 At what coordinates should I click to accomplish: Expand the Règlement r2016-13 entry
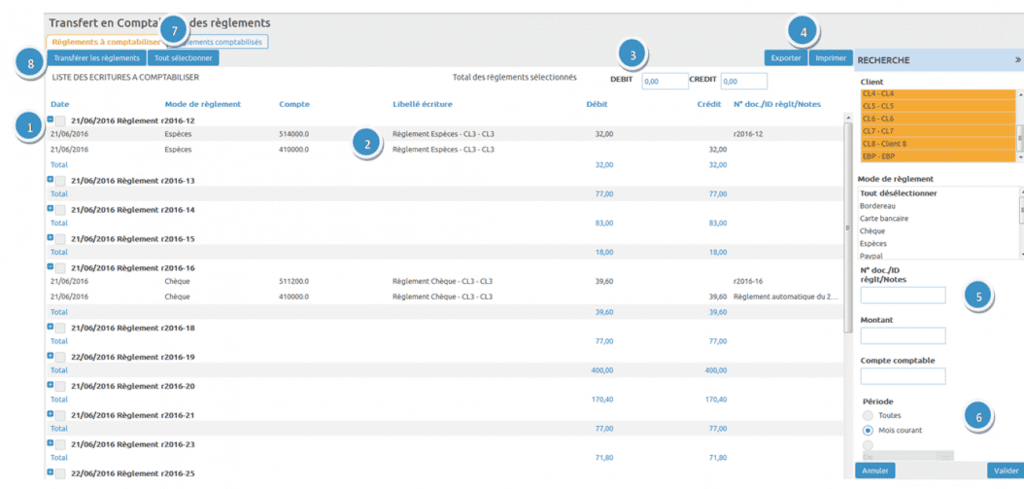[50, 179]
